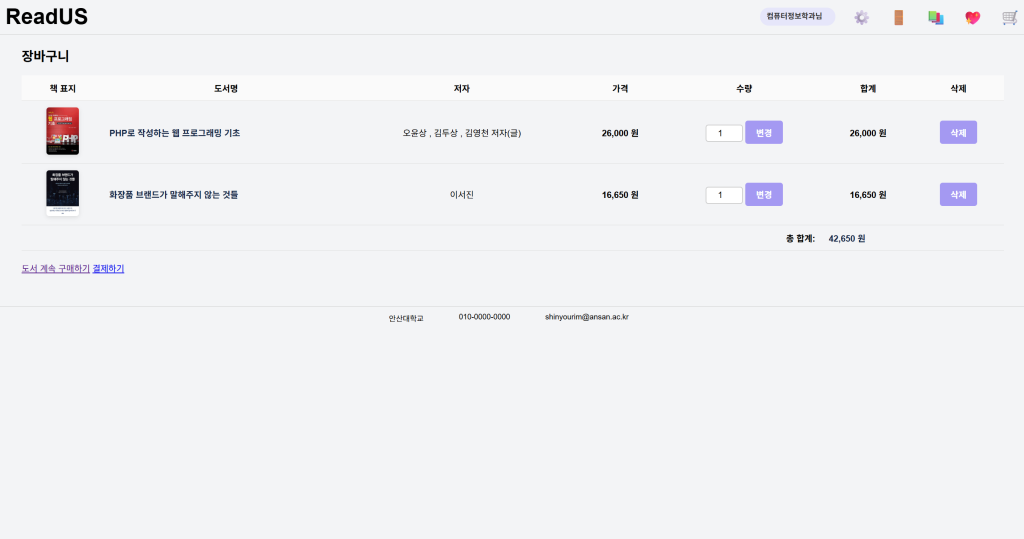Viewport: 1024px width, 539px height.
Task: Click the 컴퓨터정보학과님 user badge
Action: coord(797,16)
